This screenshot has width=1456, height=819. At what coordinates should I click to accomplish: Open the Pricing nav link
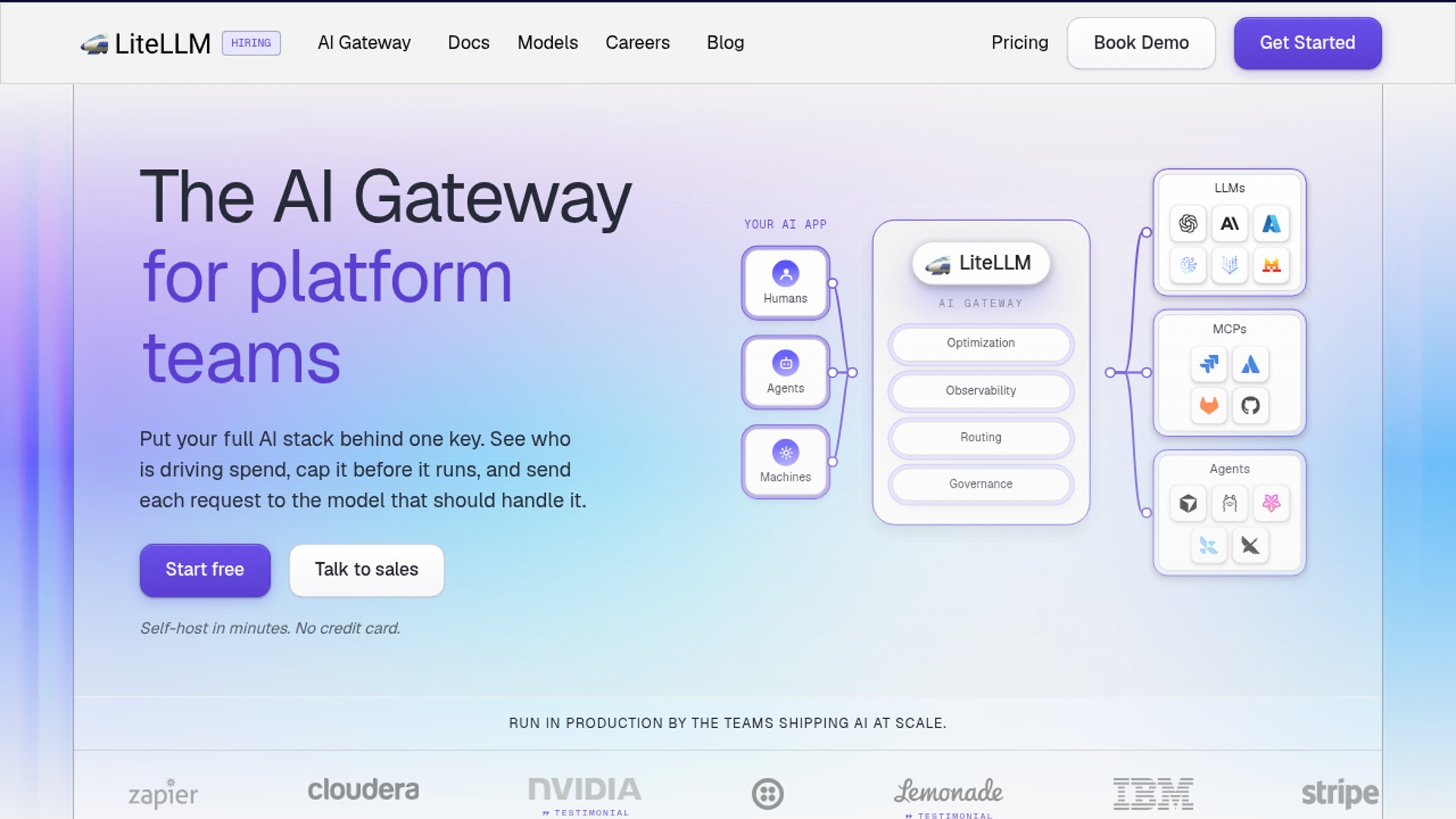coord(1020,43)
